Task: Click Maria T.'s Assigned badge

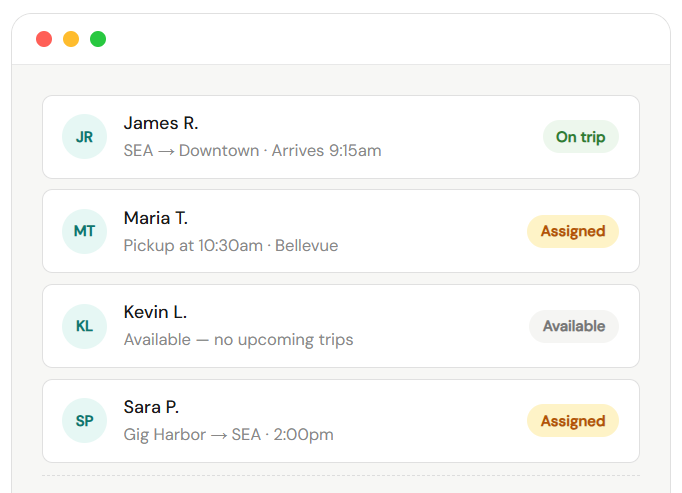Action: 573,232
